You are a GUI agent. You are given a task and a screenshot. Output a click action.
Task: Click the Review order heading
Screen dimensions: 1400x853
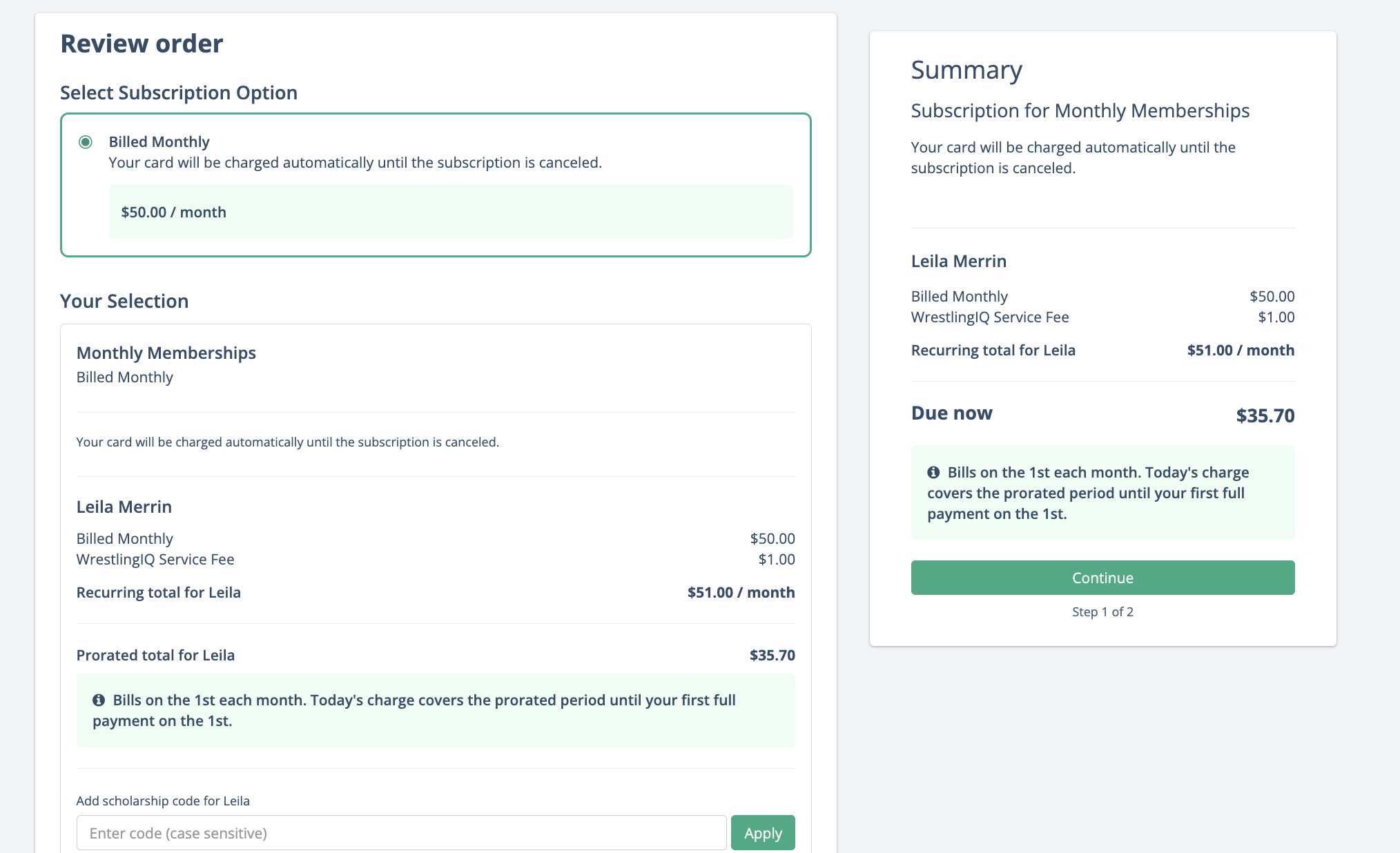click(142, 43)
